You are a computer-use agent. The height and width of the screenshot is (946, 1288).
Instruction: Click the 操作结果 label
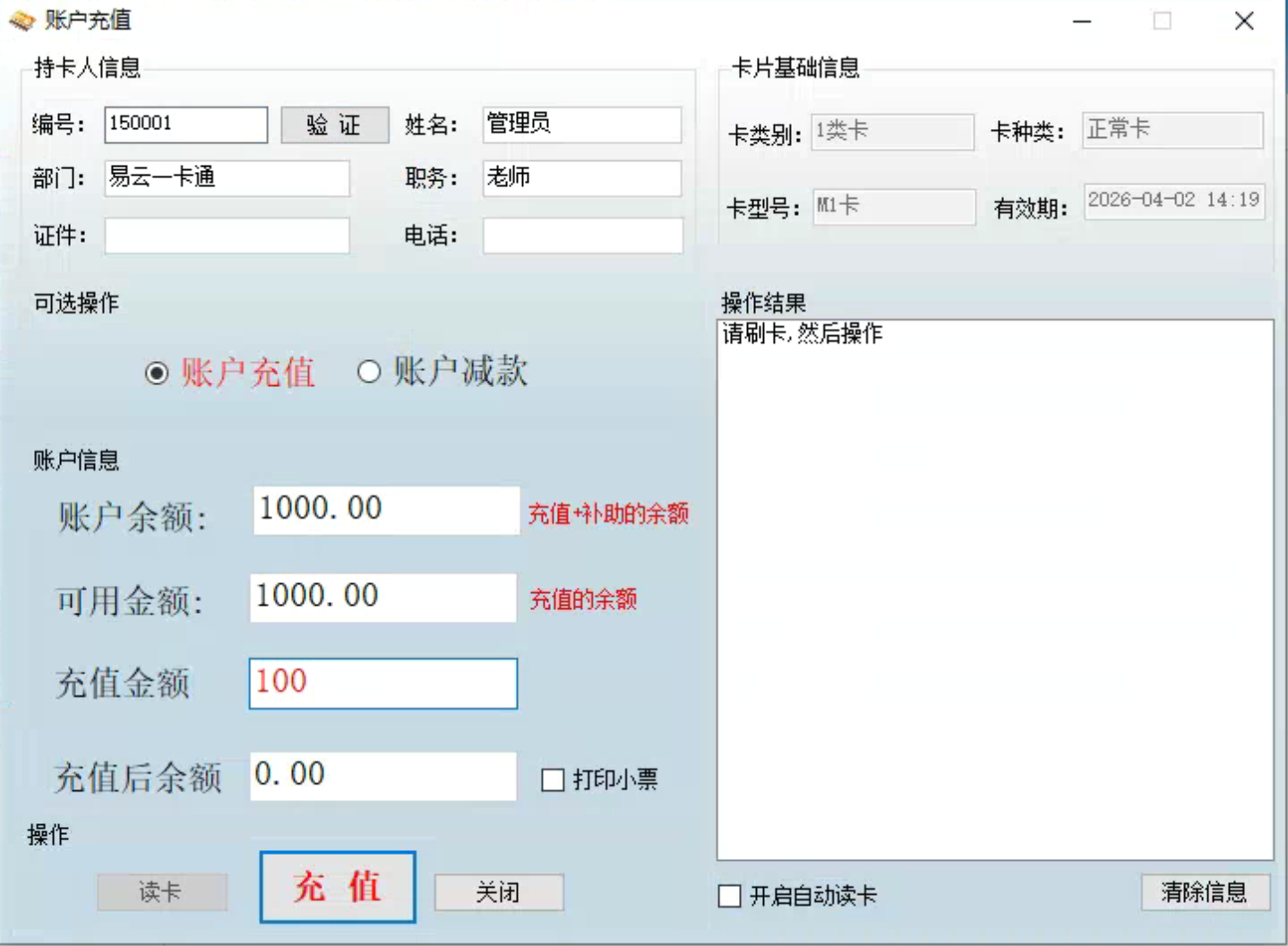tap(764, 304)
